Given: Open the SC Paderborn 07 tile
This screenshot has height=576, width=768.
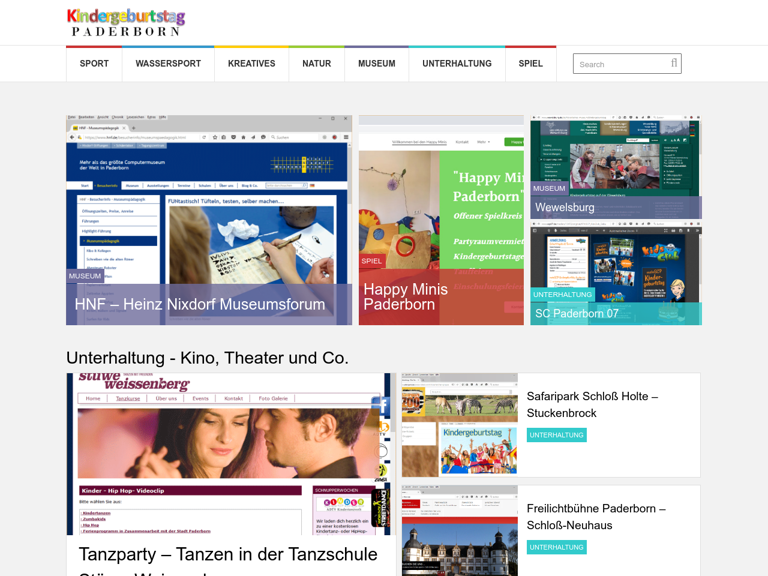Looking at the screenshot, I should 577,313.
